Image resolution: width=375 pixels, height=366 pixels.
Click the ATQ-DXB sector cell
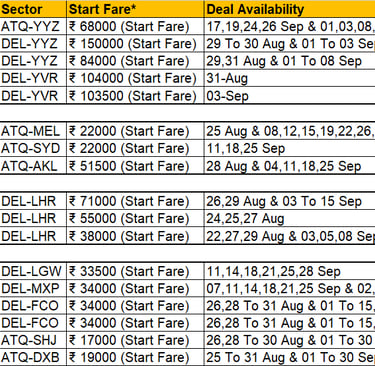pyautogui.click(x=33, y=357)
